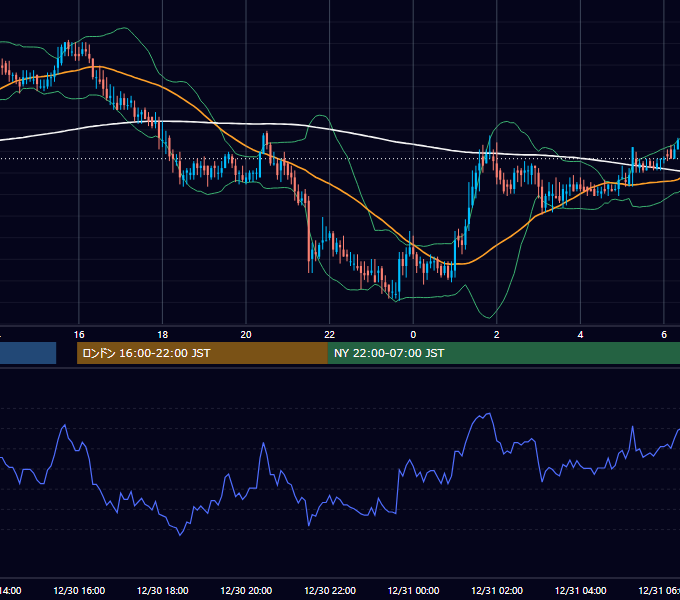Select the blue session bar before ロンドン
The height and width of the screenshot is (600, 680).
tap(28, 353)
